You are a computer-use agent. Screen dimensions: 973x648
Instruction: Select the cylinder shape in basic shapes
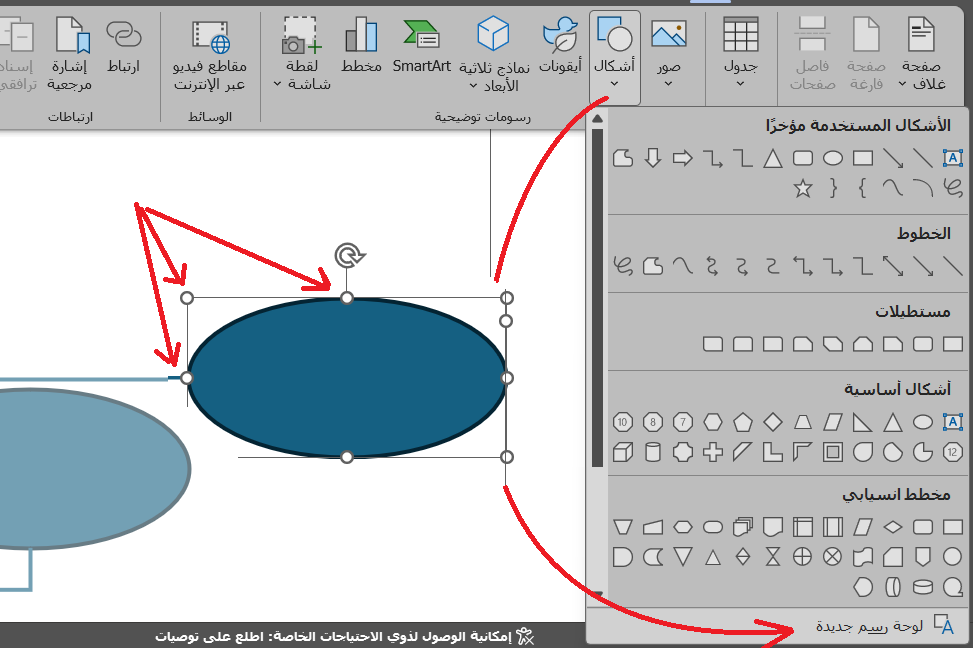pyautogui.click(x=653, y=452)
